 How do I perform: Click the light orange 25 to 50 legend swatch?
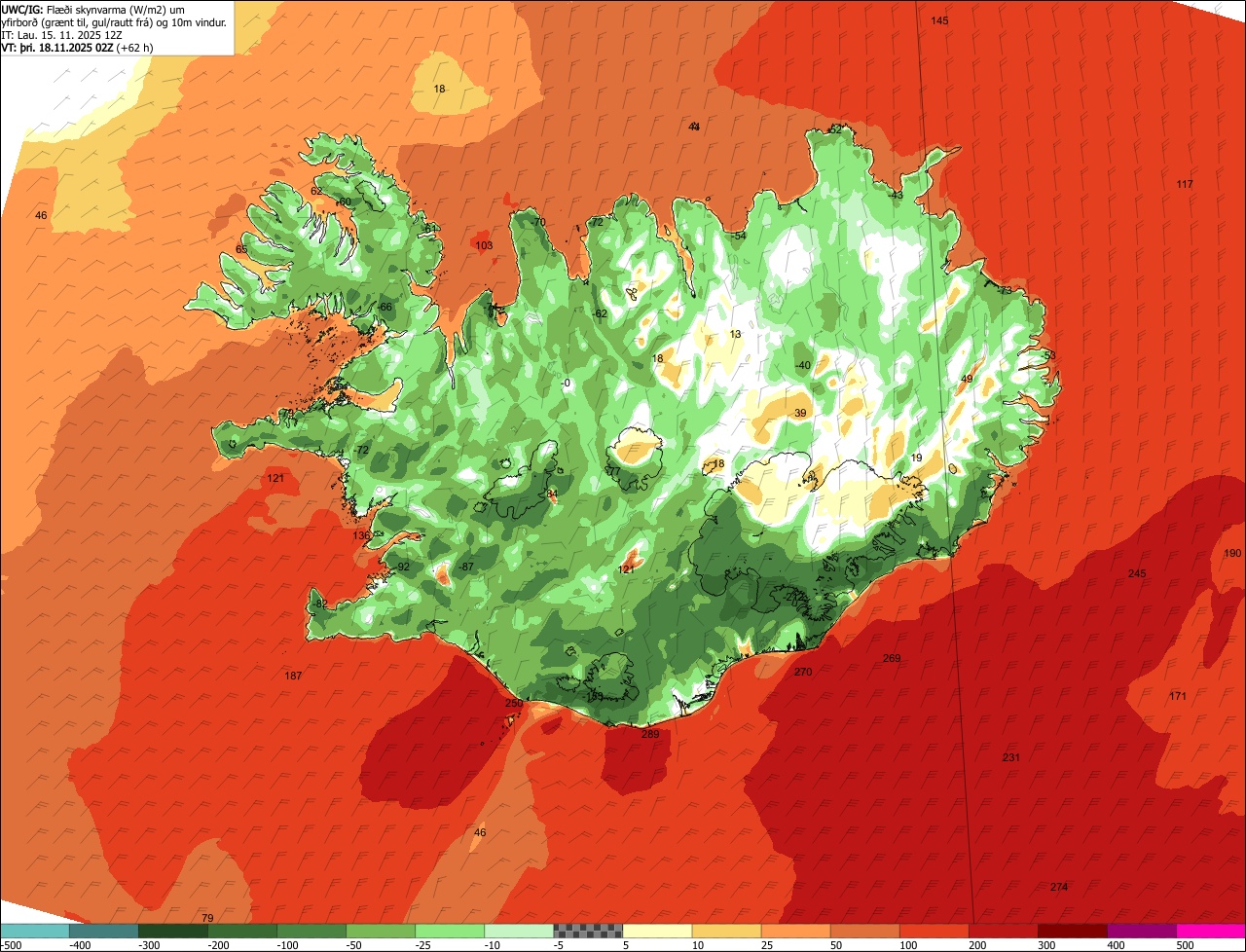coord(795,931)
